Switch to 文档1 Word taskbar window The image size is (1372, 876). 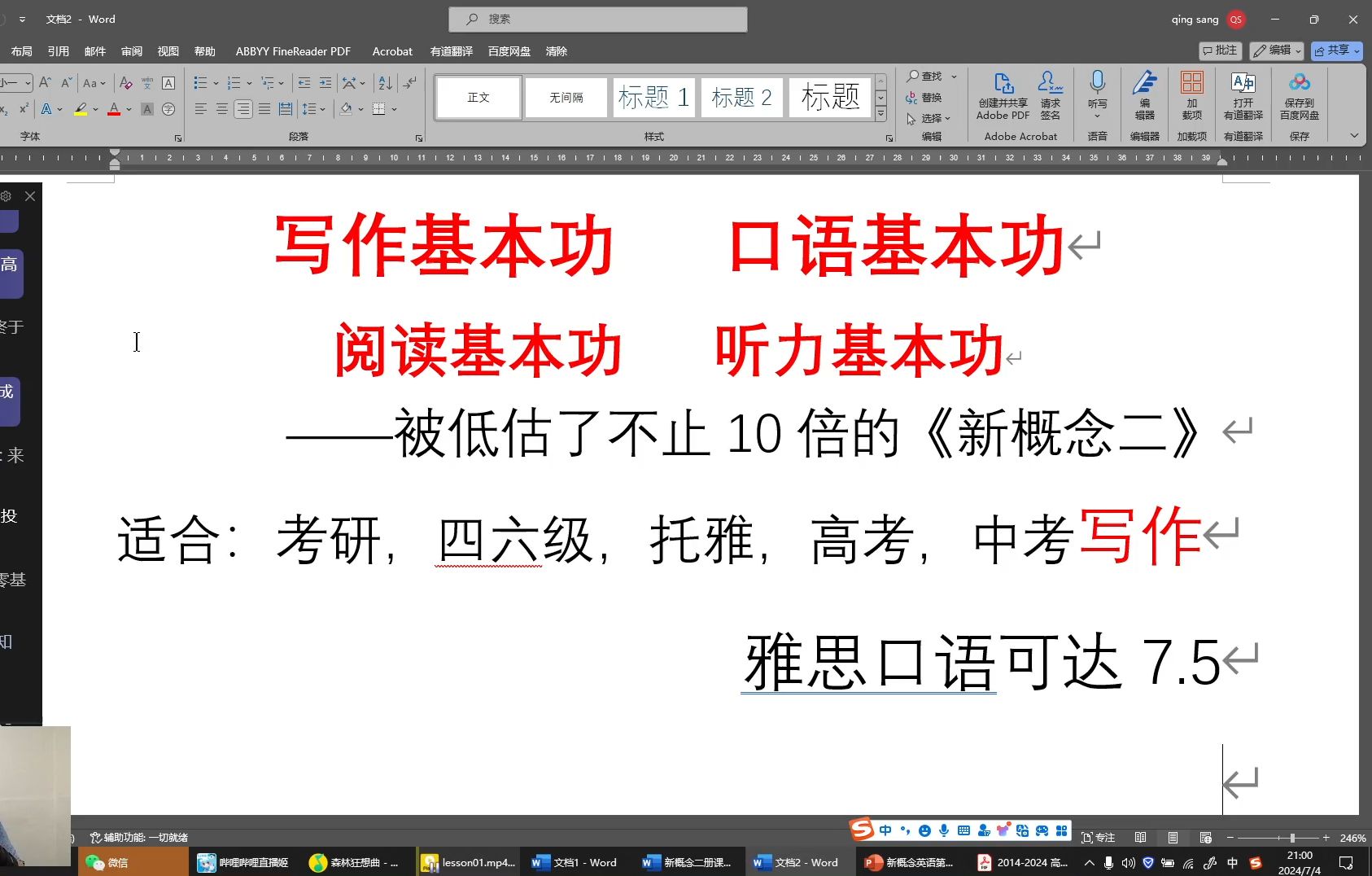[575, 862]
